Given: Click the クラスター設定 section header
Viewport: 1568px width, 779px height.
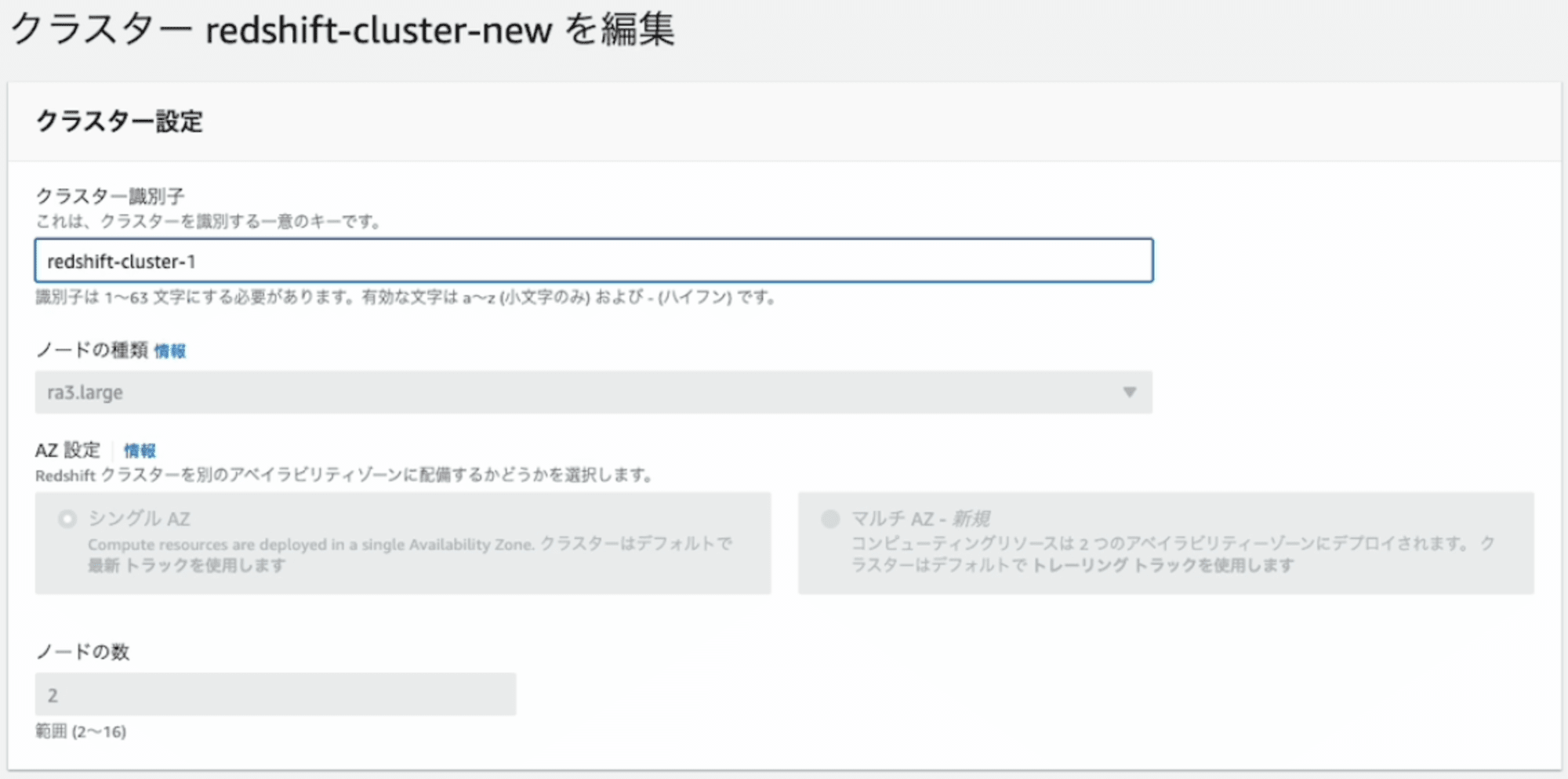Looking at the screenshot, I should point(119,121).
